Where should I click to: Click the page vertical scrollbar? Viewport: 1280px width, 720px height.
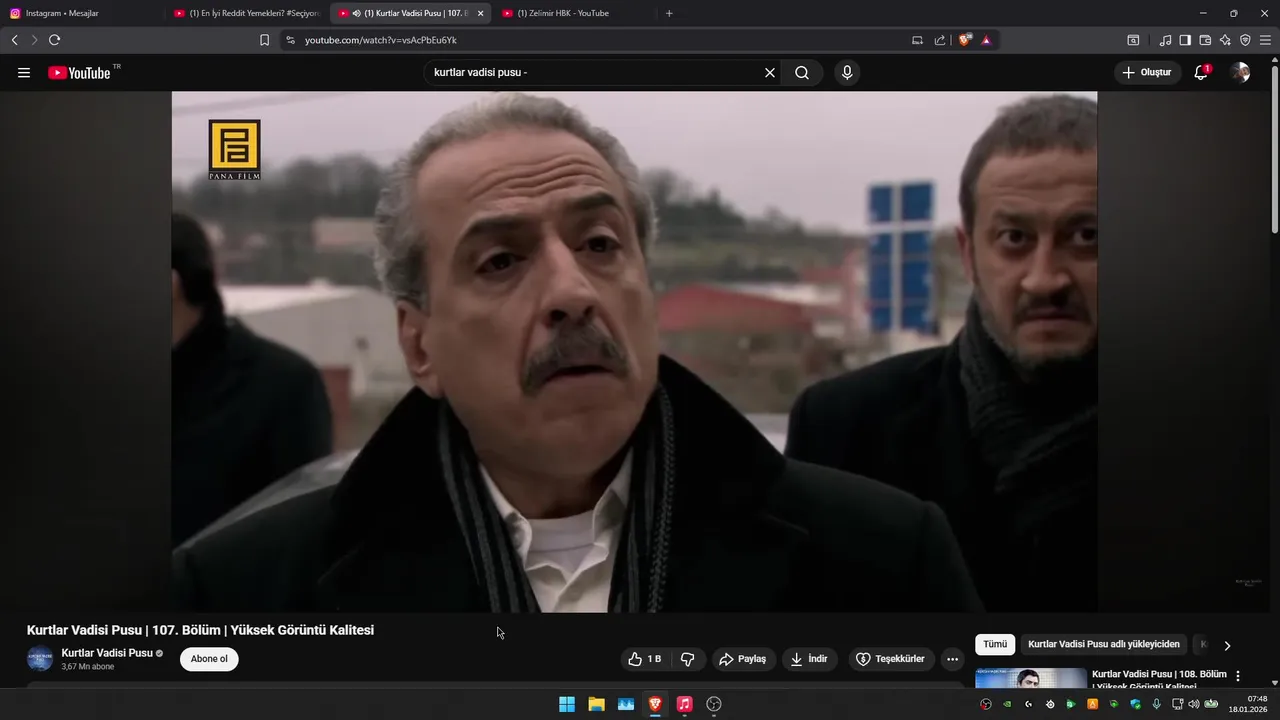point(1274,150)
